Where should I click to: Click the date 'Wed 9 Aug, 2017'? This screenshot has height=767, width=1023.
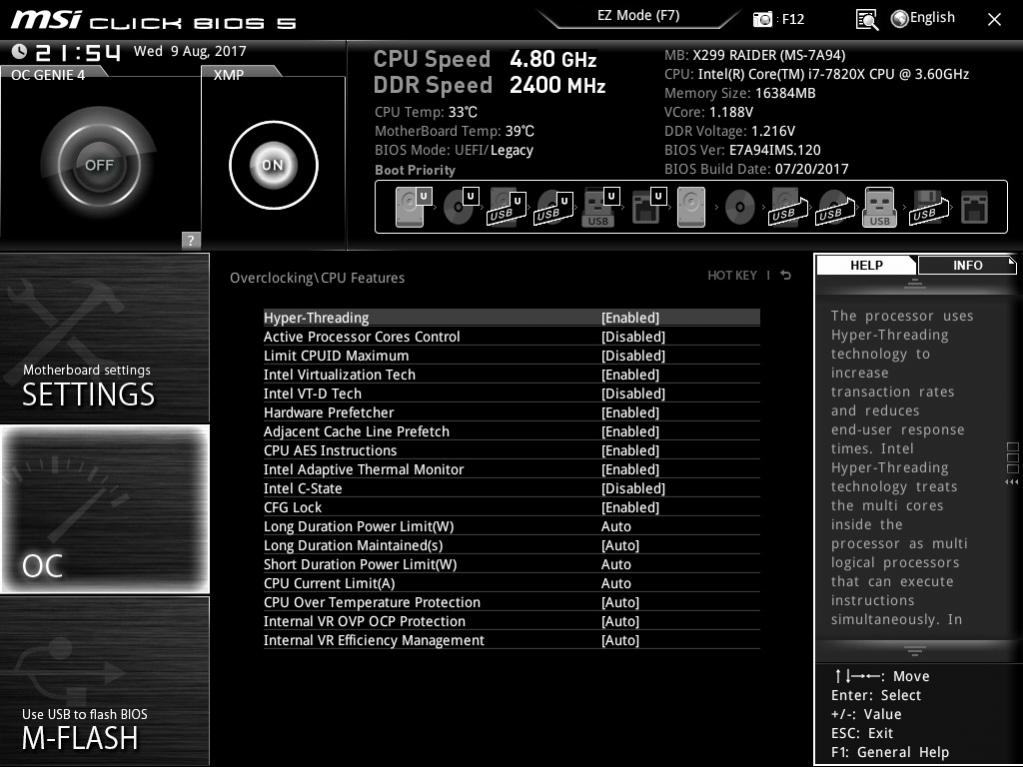point(190,51)
